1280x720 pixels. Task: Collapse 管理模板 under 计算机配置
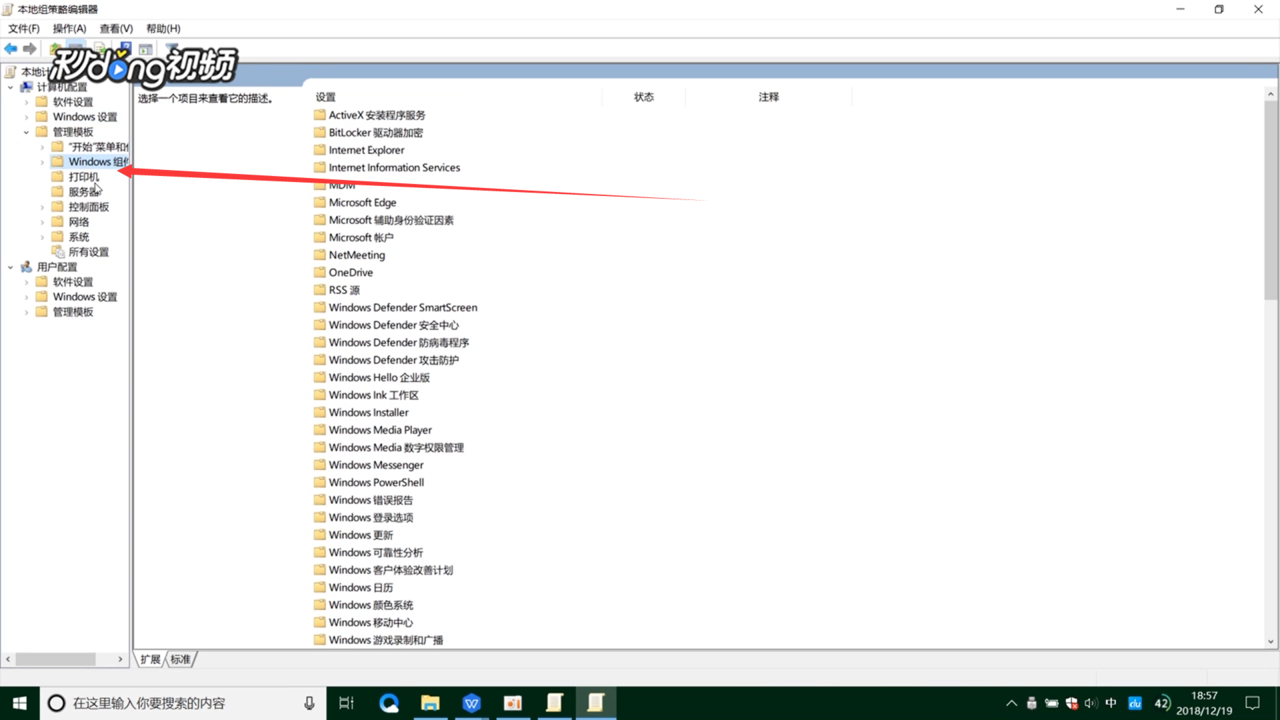(x=27, y=132)
